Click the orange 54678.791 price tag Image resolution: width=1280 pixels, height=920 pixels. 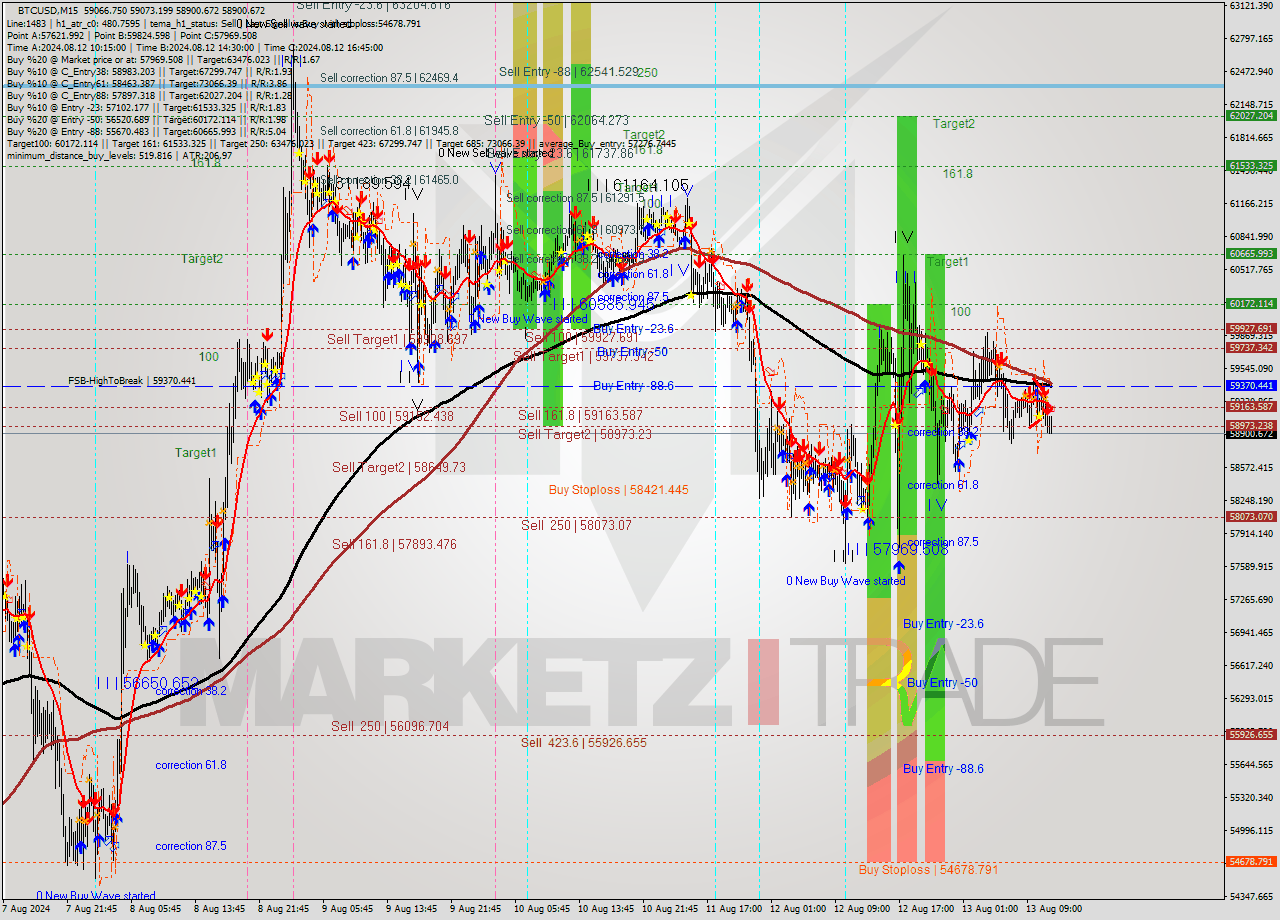(x=1251, y=862)
